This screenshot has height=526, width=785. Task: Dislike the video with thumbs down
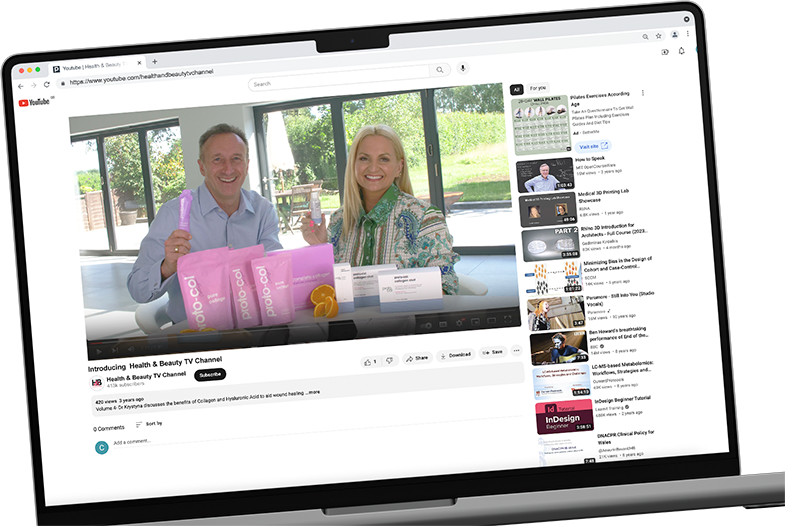click(x=389, y=360)
